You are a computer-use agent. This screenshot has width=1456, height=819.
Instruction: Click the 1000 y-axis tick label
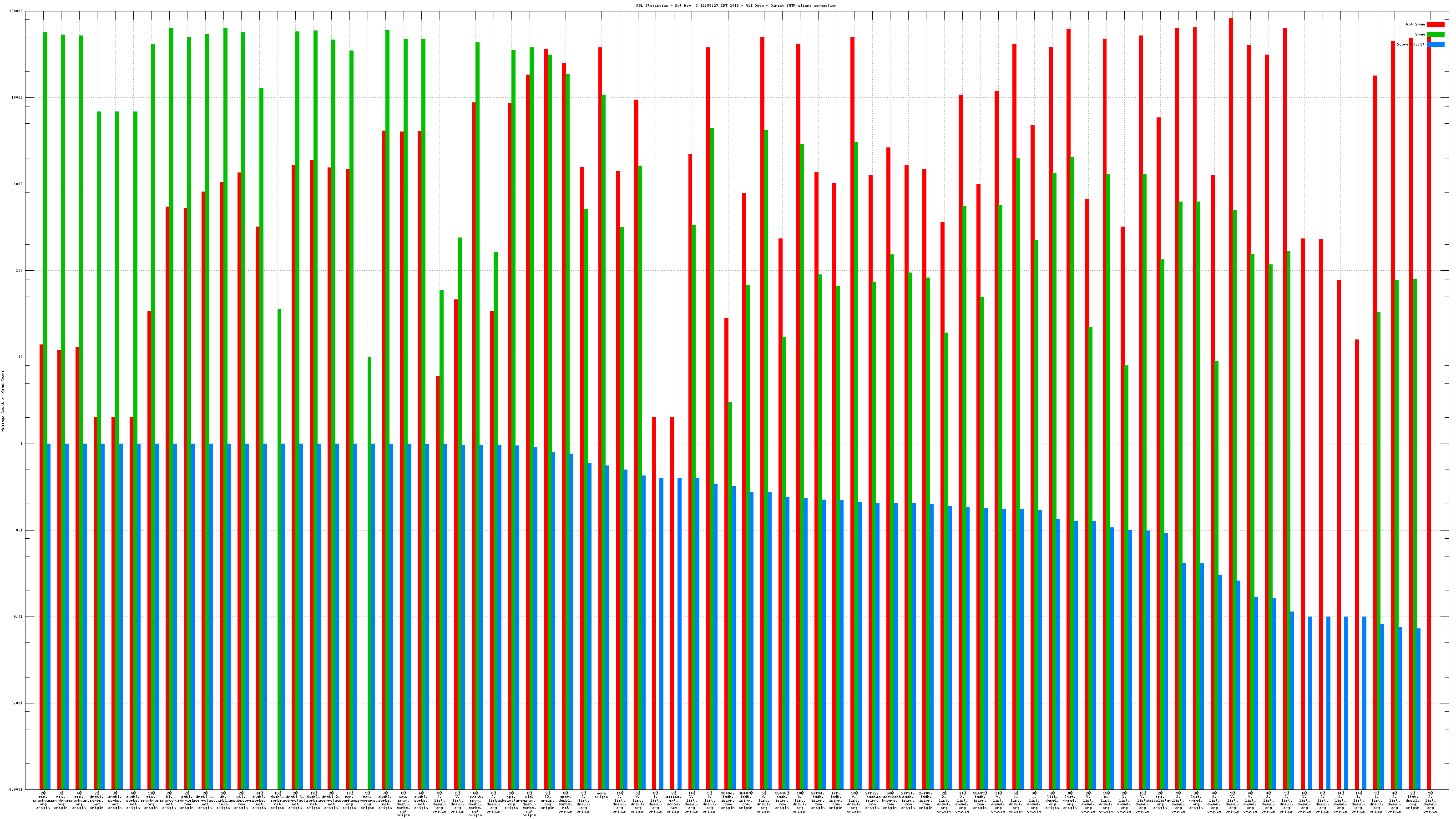(19, 184)
